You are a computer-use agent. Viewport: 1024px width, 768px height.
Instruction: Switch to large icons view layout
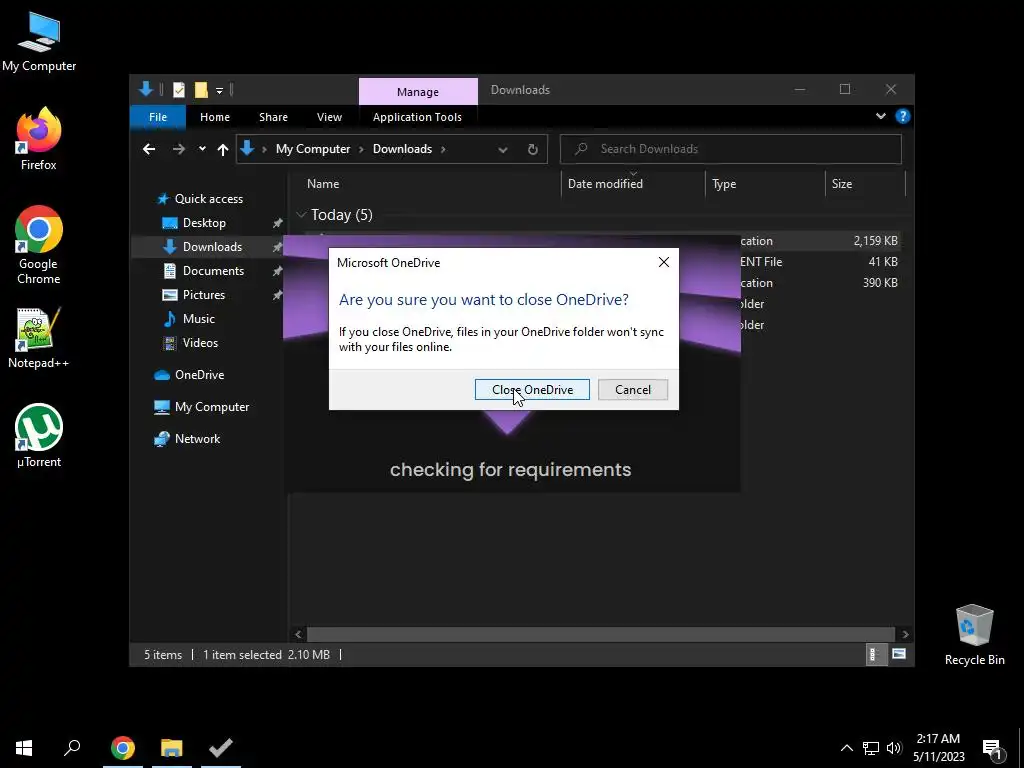point(899,654)
